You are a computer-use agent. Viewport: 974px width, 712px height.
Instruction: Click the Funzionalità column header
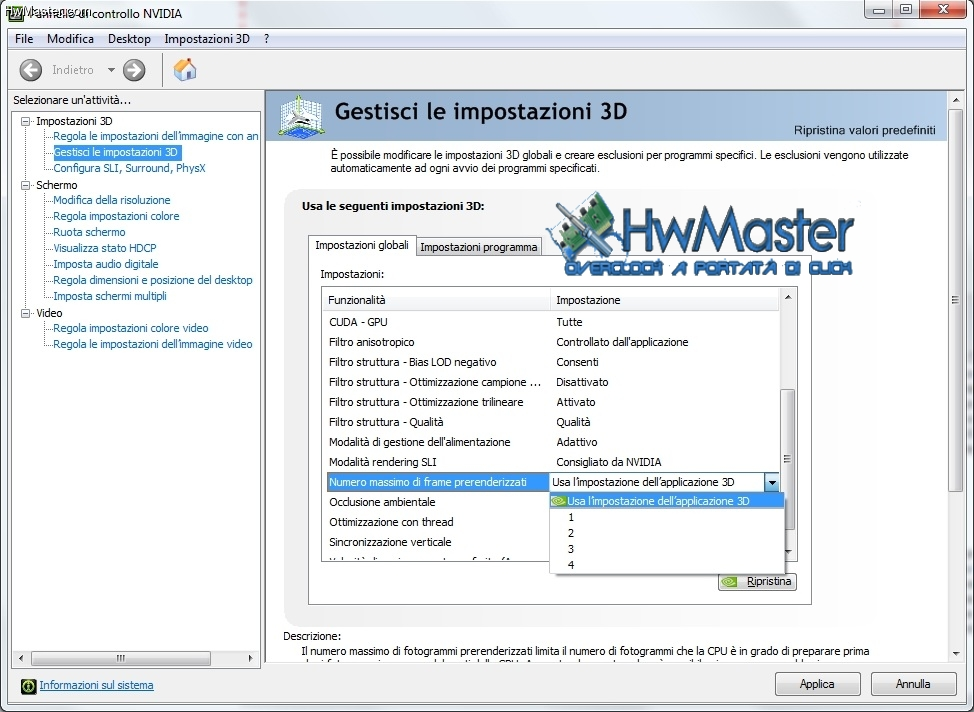pos(437,300)
